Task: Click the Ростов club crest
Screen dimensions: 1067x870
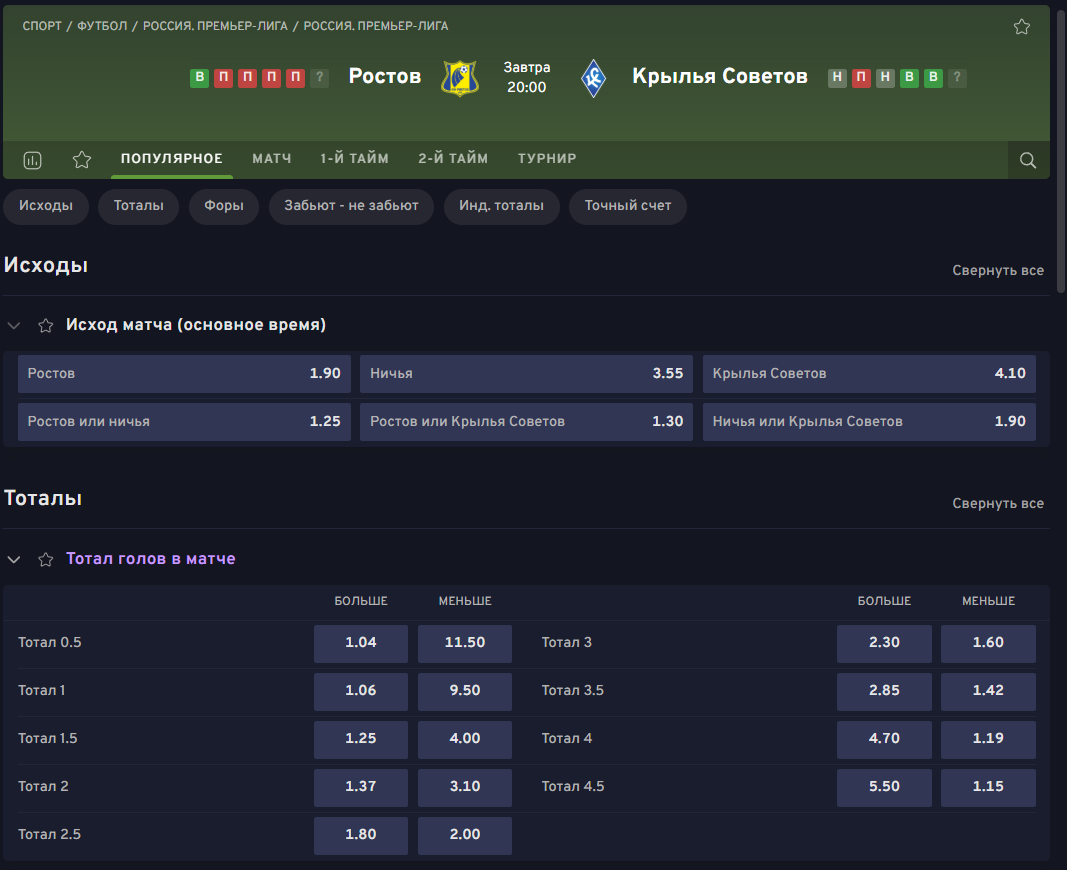Action: click(x=460, y=78)
